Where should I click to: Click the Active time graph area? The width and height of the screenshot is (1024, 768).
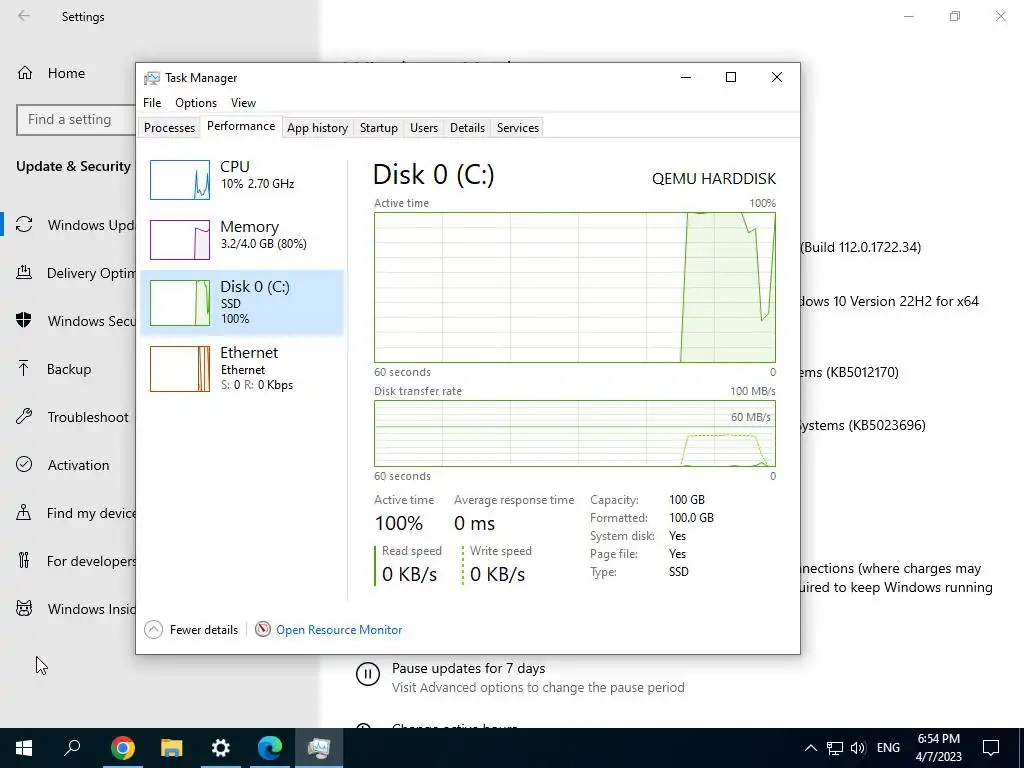tap(575, 287)
